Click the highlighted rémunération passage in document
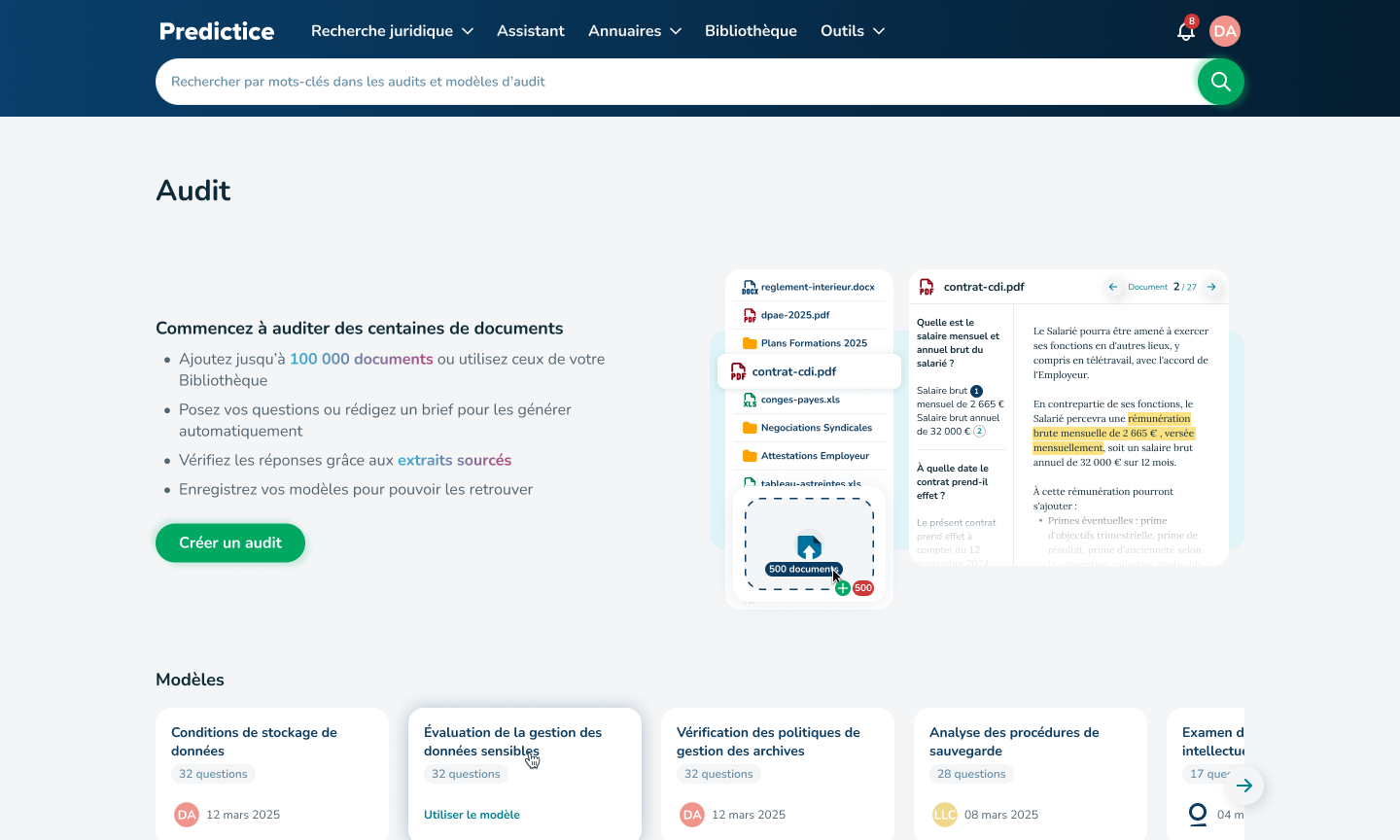Screen dimensions: 1400x840 [x=1114, y=434]
